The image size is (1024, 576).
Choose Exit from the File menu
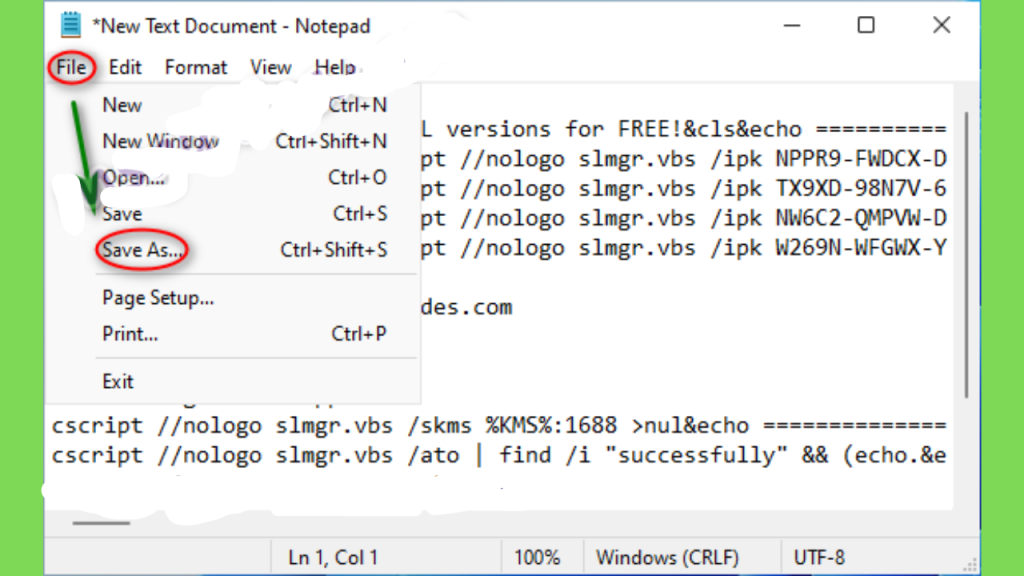(244, 381)
